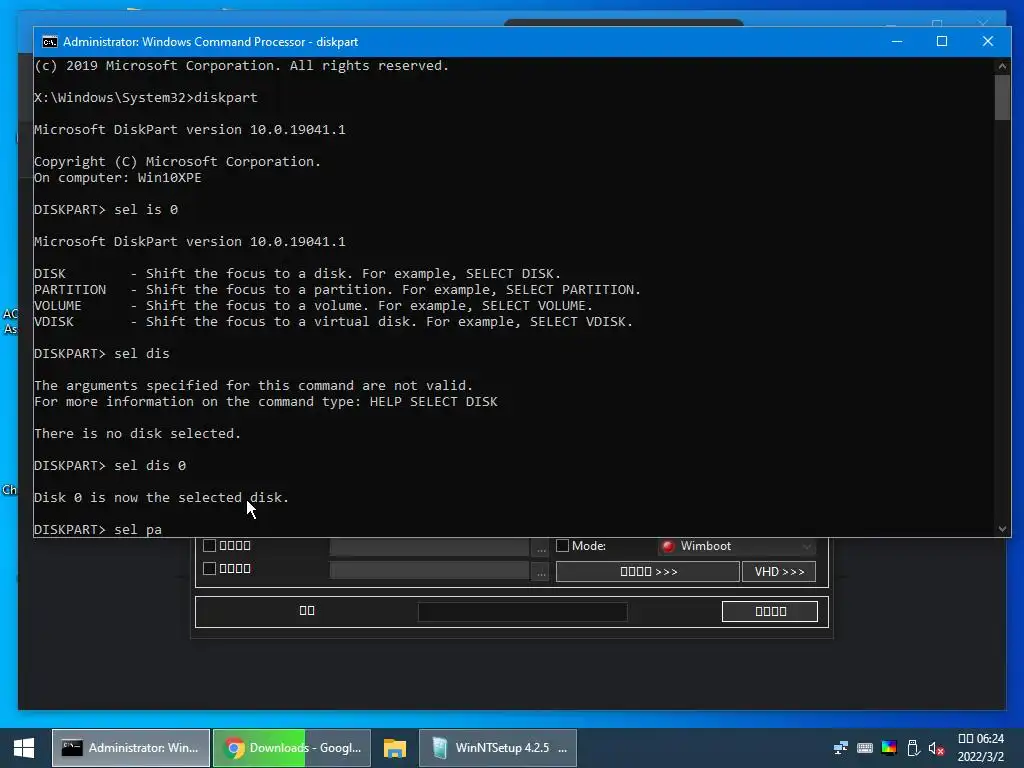Open the Windows Start menu

click(x=24, y=748)
